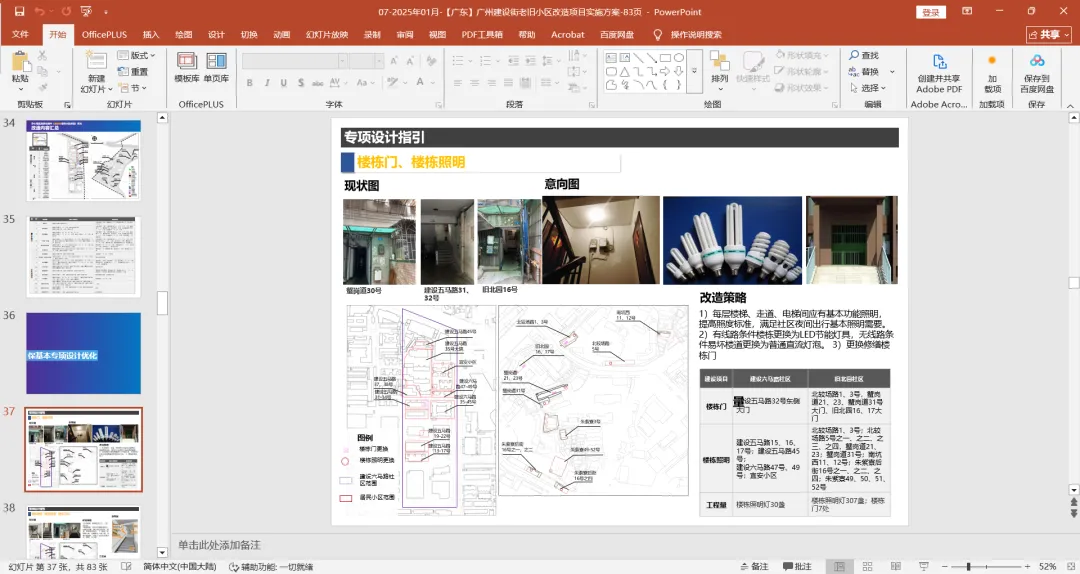Switch to the 幻灯片放映 tab
Viewport: 1080px width, 574px height.
coord(327,34)
